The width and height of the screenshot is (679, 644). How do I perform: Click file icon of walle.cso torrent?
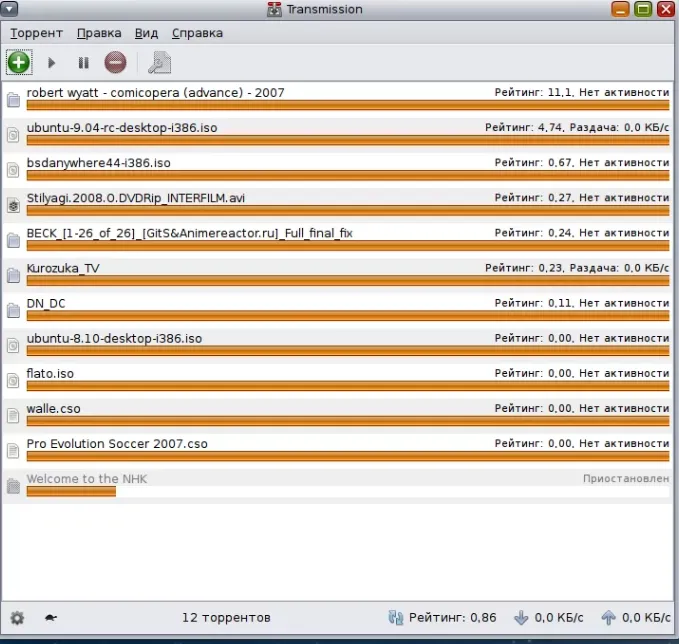pyautogui.click(x=13, y=415)
